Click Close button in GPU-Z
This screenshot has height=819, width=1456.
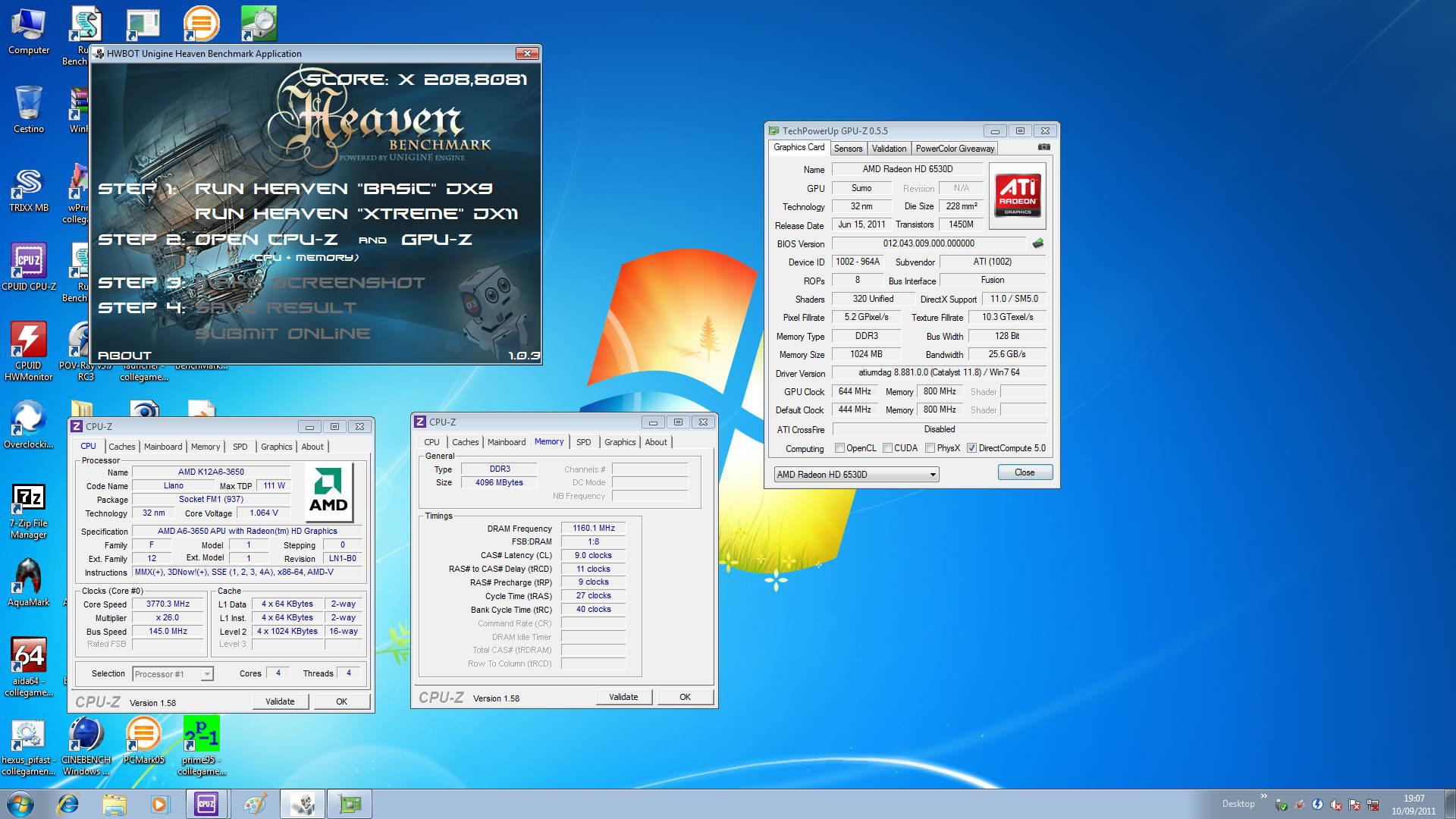[1025, 472]
